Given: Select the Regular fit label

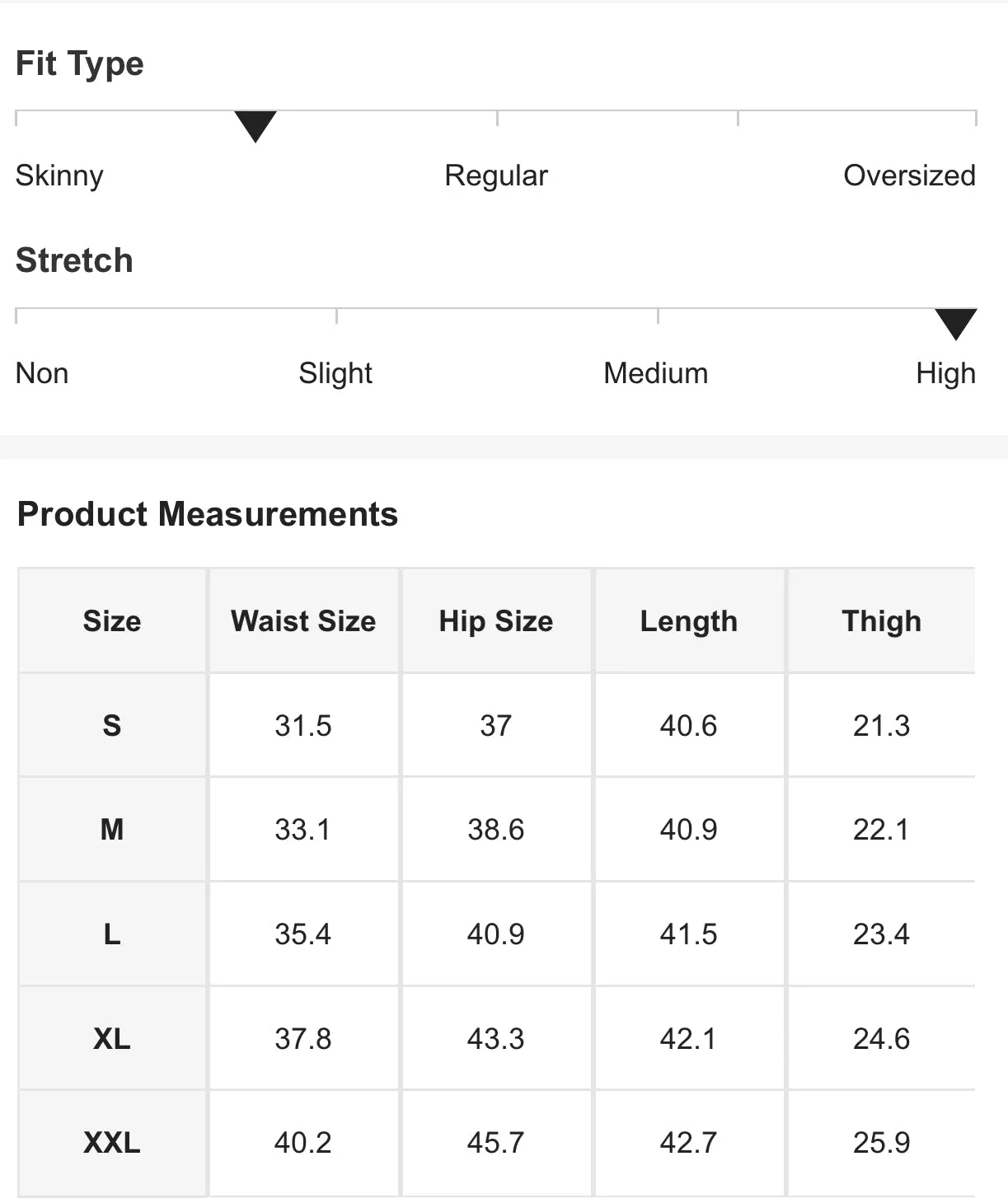Looking at the screenshot, I should (x=496, y=176).
